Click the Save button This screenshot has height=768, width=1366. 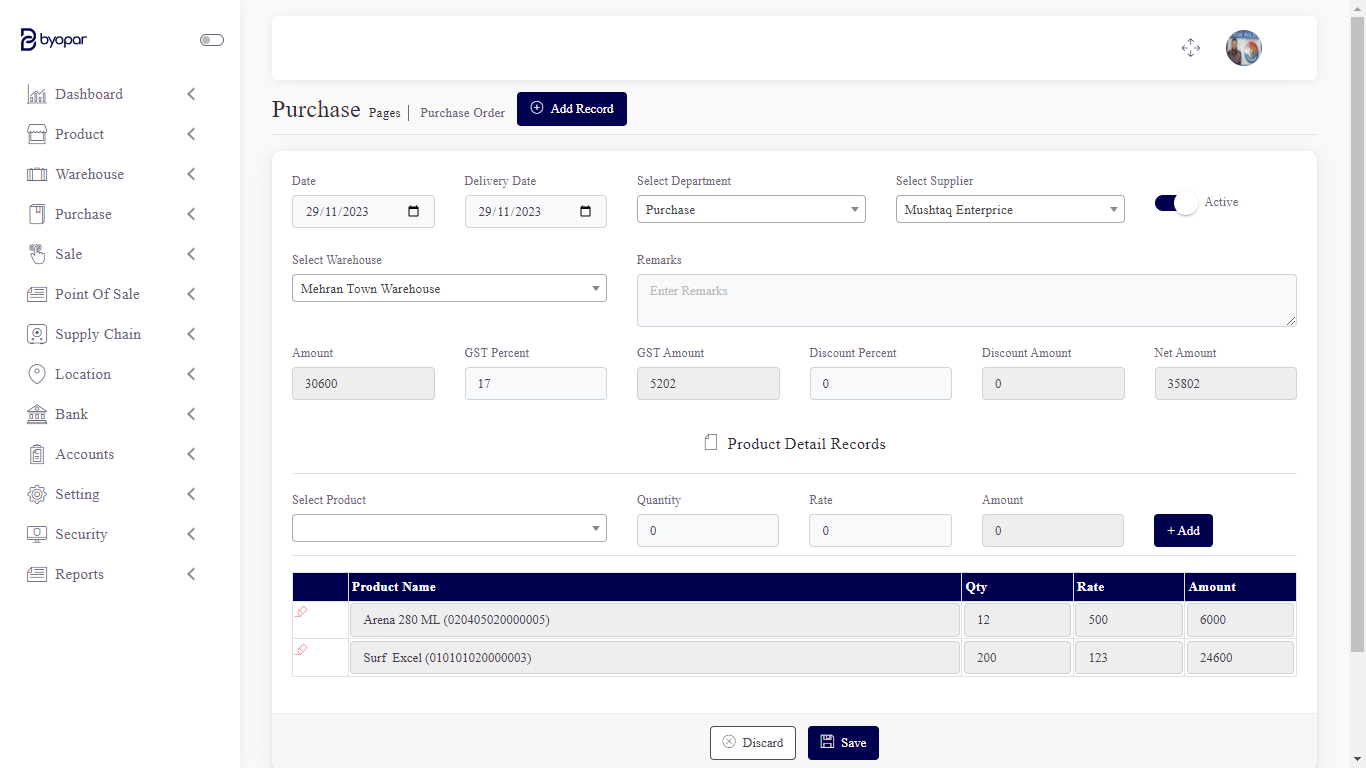click(x=843, y=743)
